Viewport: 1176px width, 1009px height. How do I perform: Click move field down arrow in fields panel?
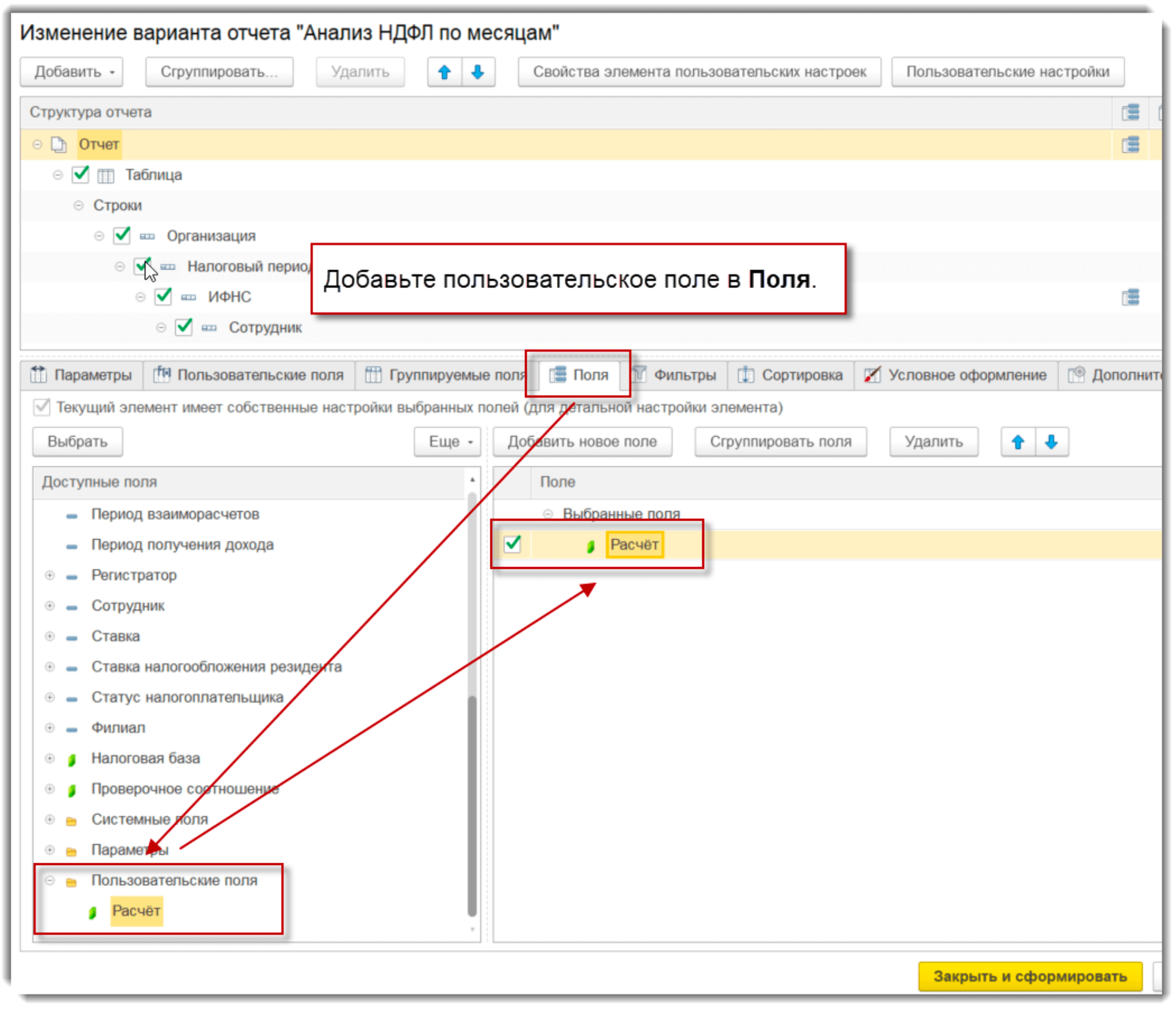[1052, 442]
